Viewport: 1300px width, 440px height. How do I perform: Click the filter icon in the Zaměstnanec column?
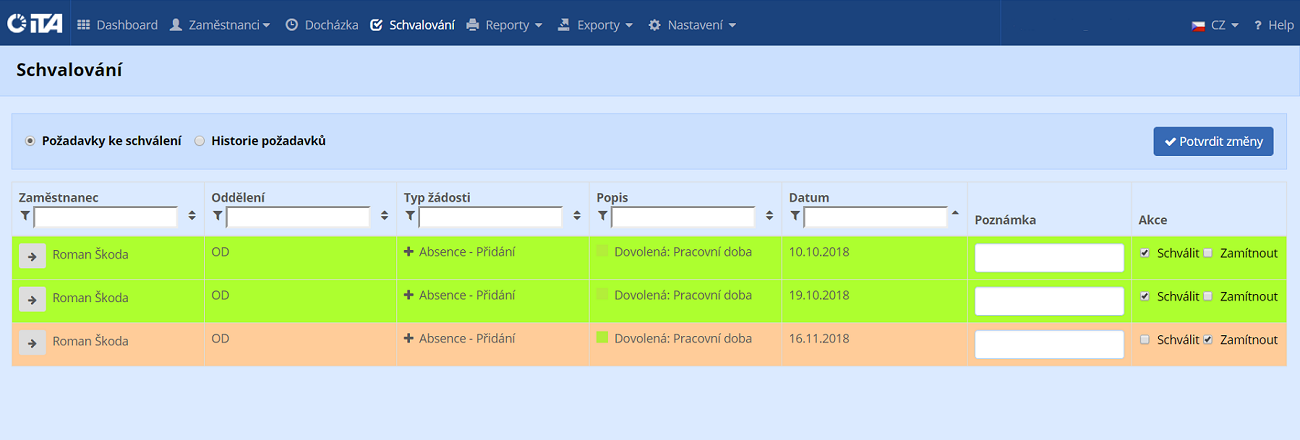coord(25,216)
